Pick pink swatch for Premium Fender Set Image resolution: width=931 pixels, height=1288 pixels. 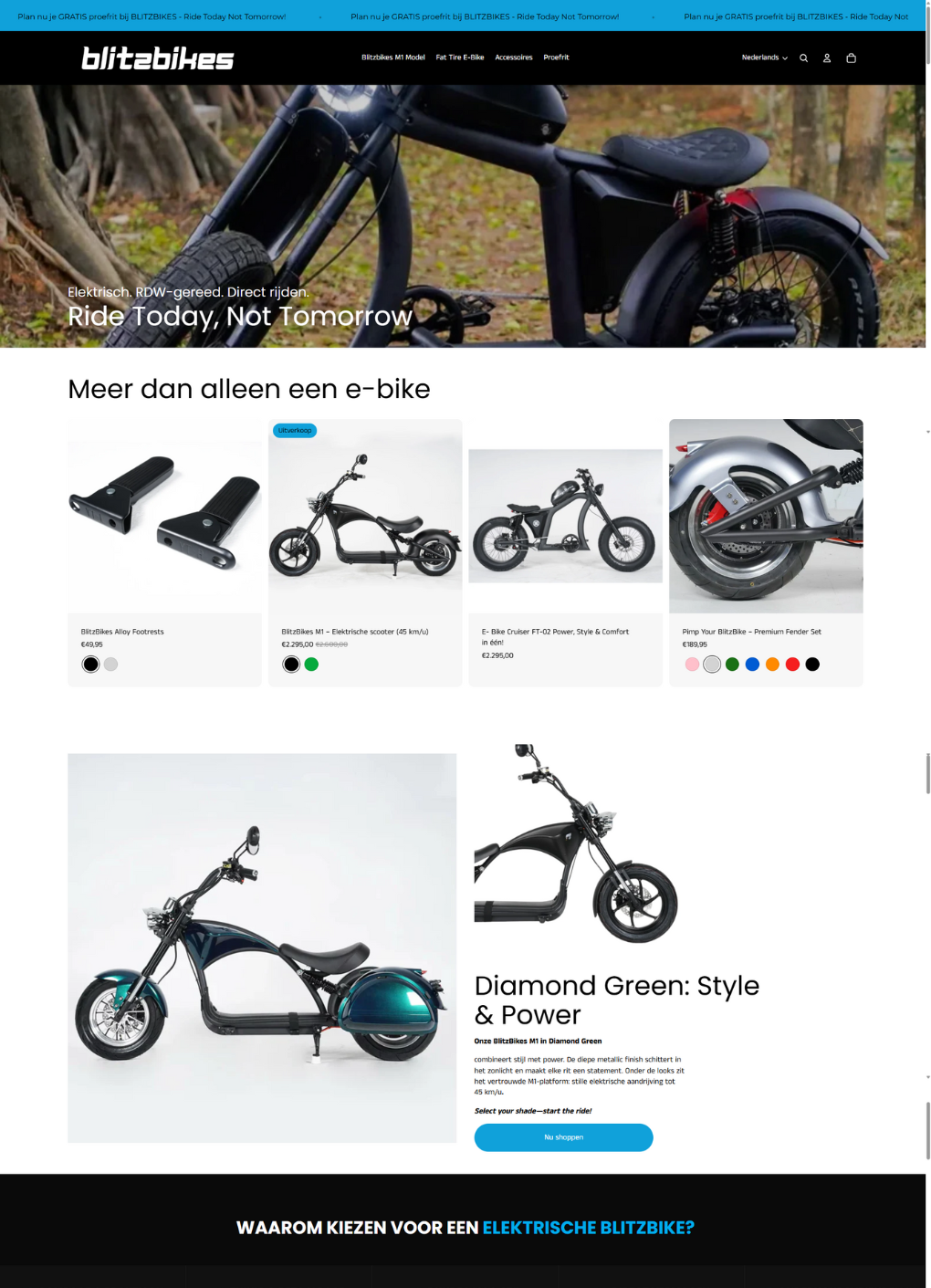click(692, 665)
